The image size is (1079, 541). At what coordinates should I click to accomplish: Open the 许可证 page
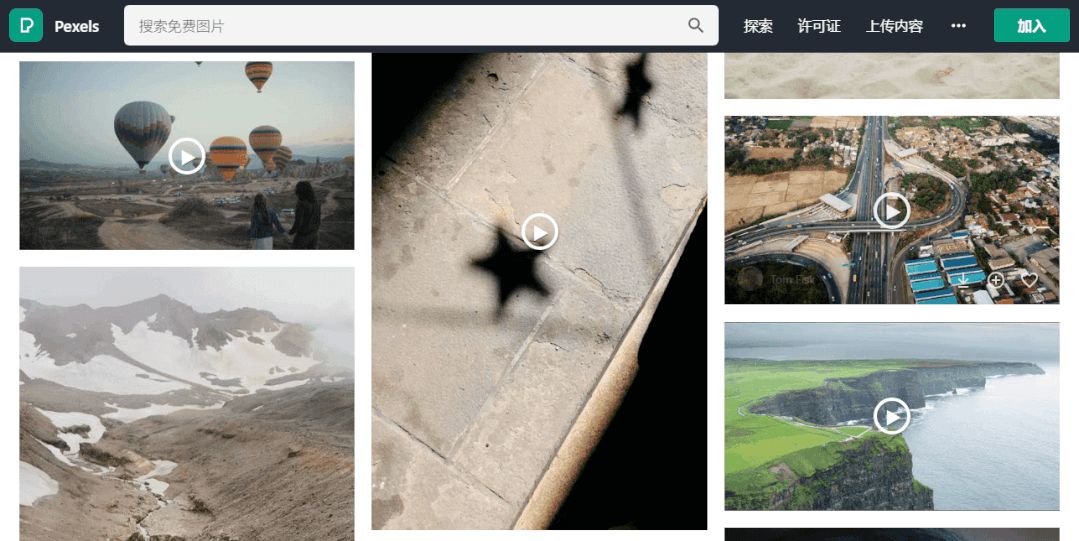(x=819, y=26)
